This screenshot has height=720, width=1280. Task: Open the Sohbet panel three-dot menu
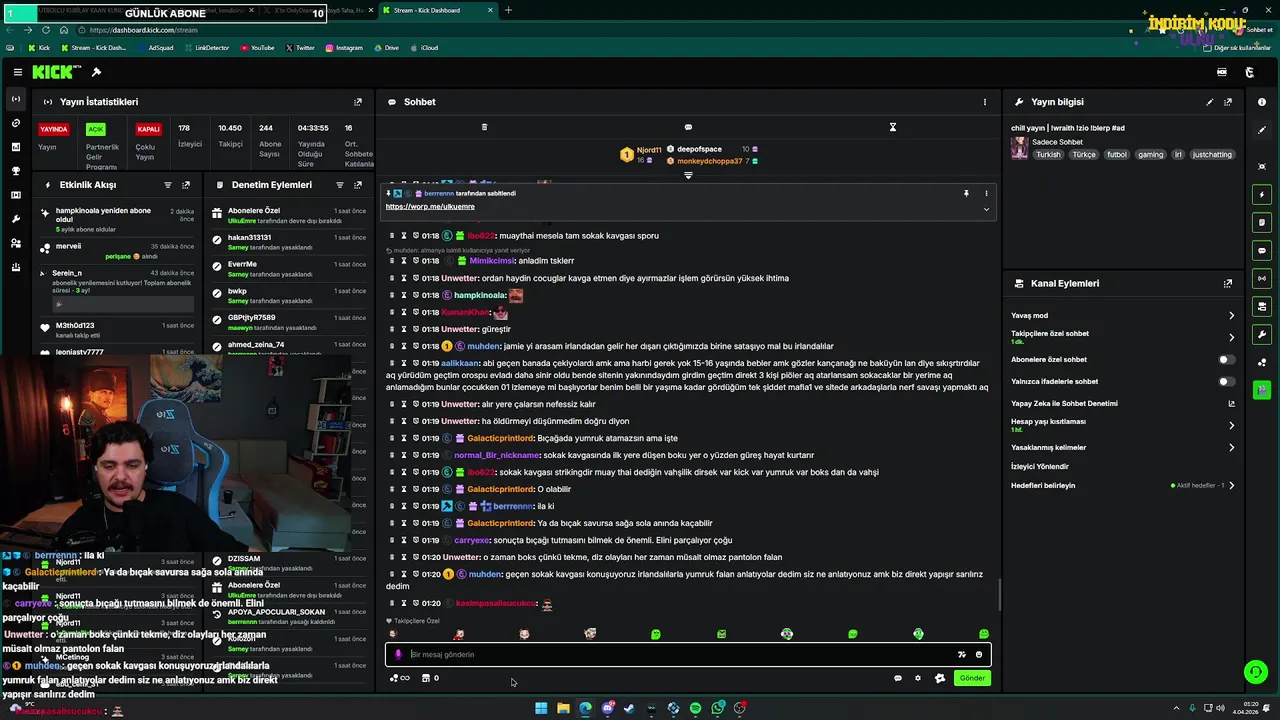pos(985,102)
